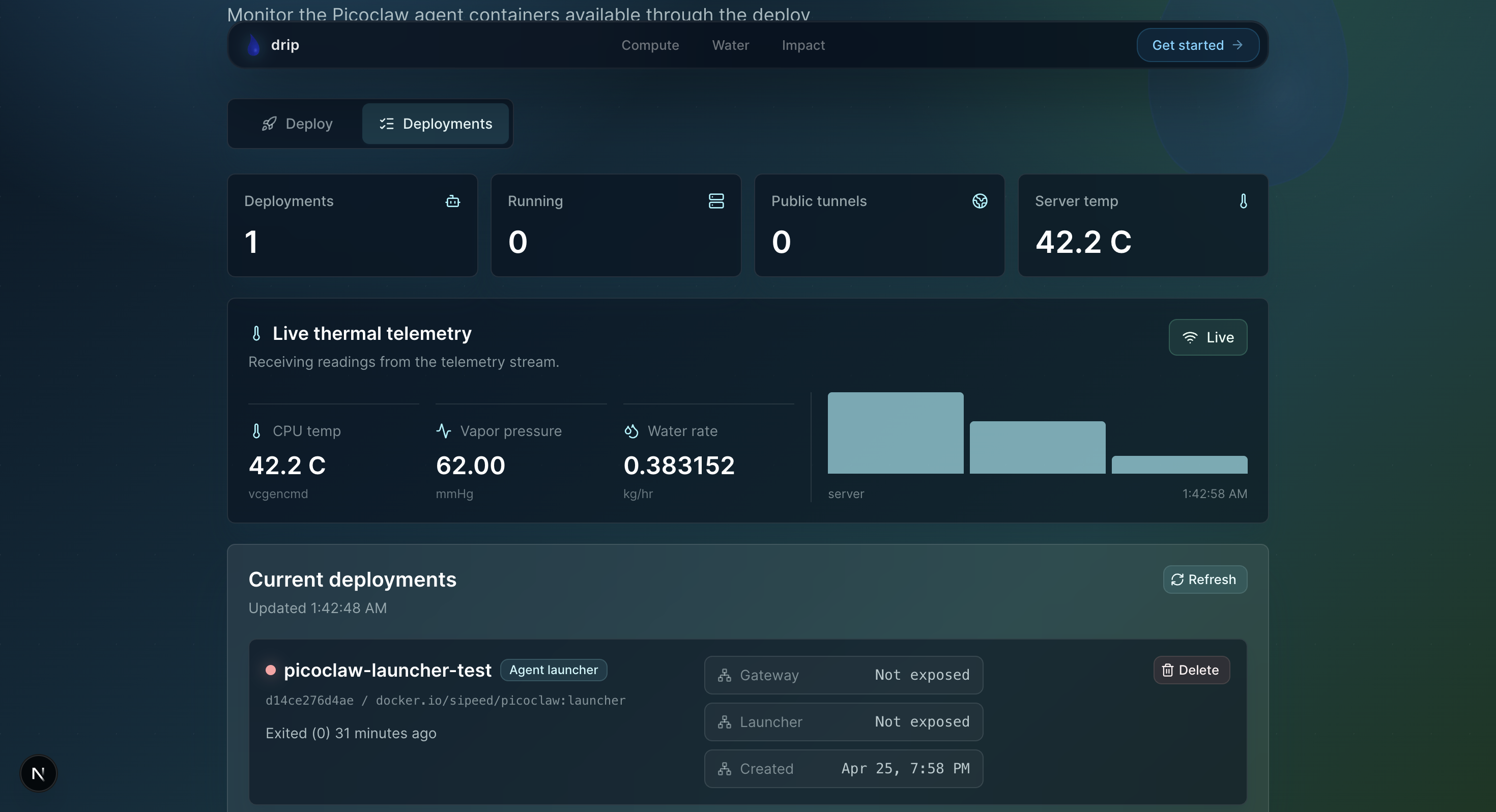
Task: Select the Deployments tab
Action: [436, 124]
